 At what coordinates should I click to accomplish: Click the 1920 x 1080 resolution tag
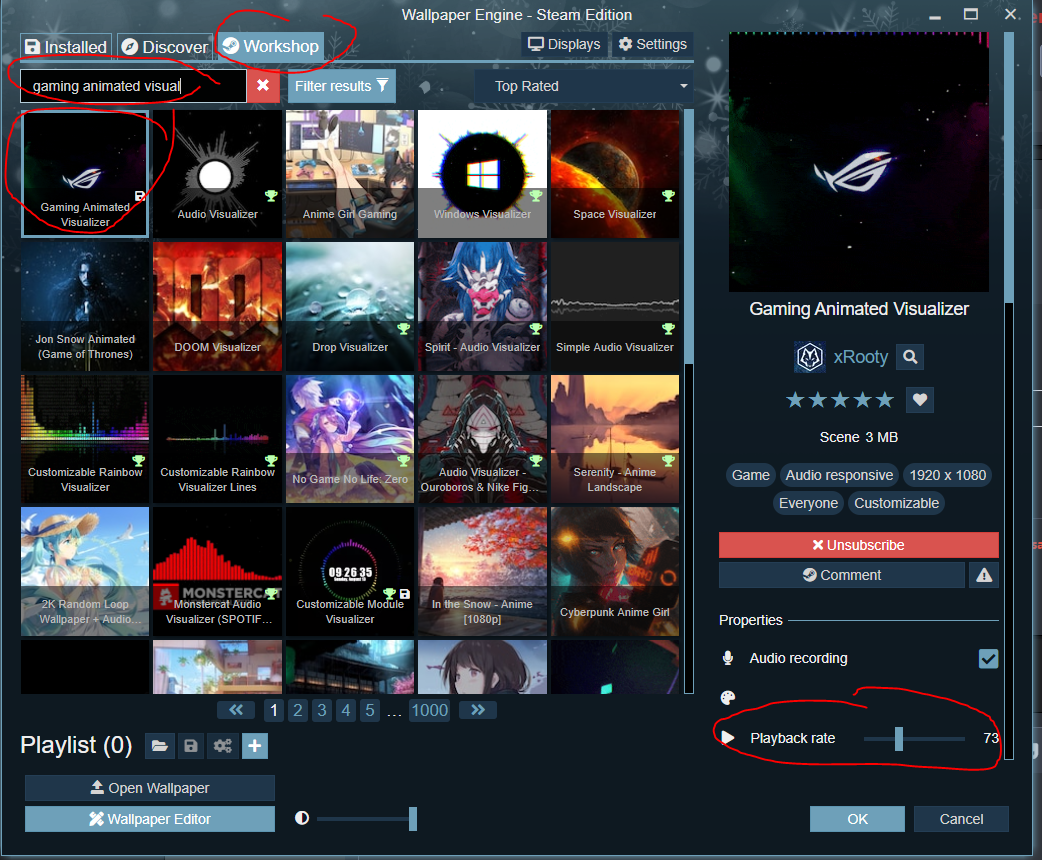948,475
